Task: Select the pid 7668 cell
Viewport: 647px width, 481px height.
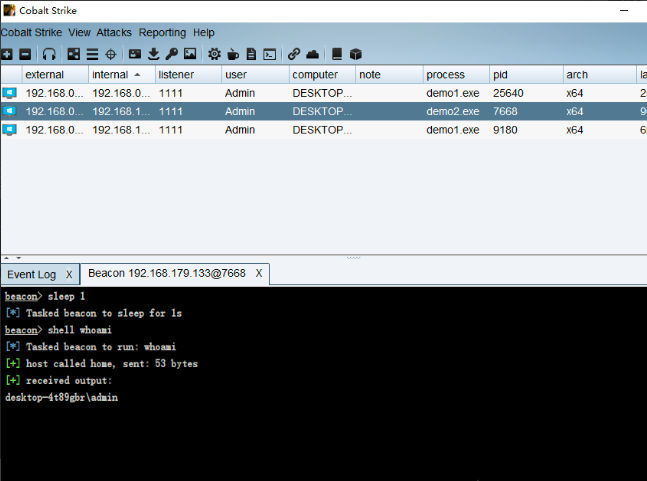Action: point(526,111)
